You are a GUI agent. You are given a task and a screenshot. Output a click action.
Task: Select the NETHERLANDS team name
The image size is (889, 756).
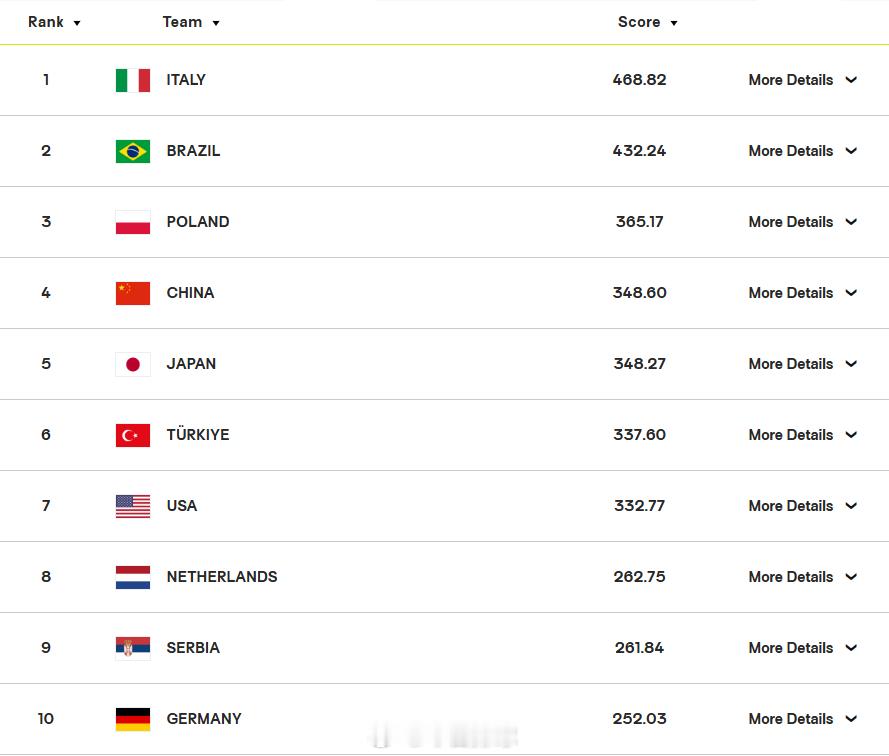click(222, 577)
